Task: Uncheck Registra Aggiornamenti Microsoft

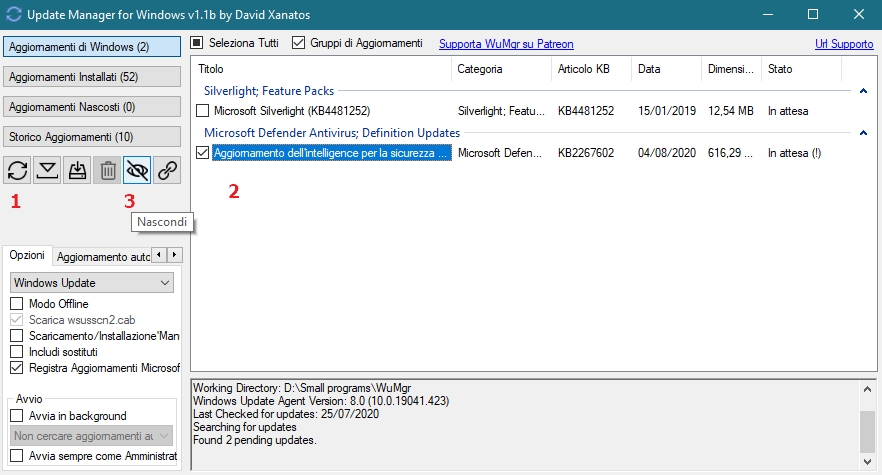Action: click(x=17, y=368)
